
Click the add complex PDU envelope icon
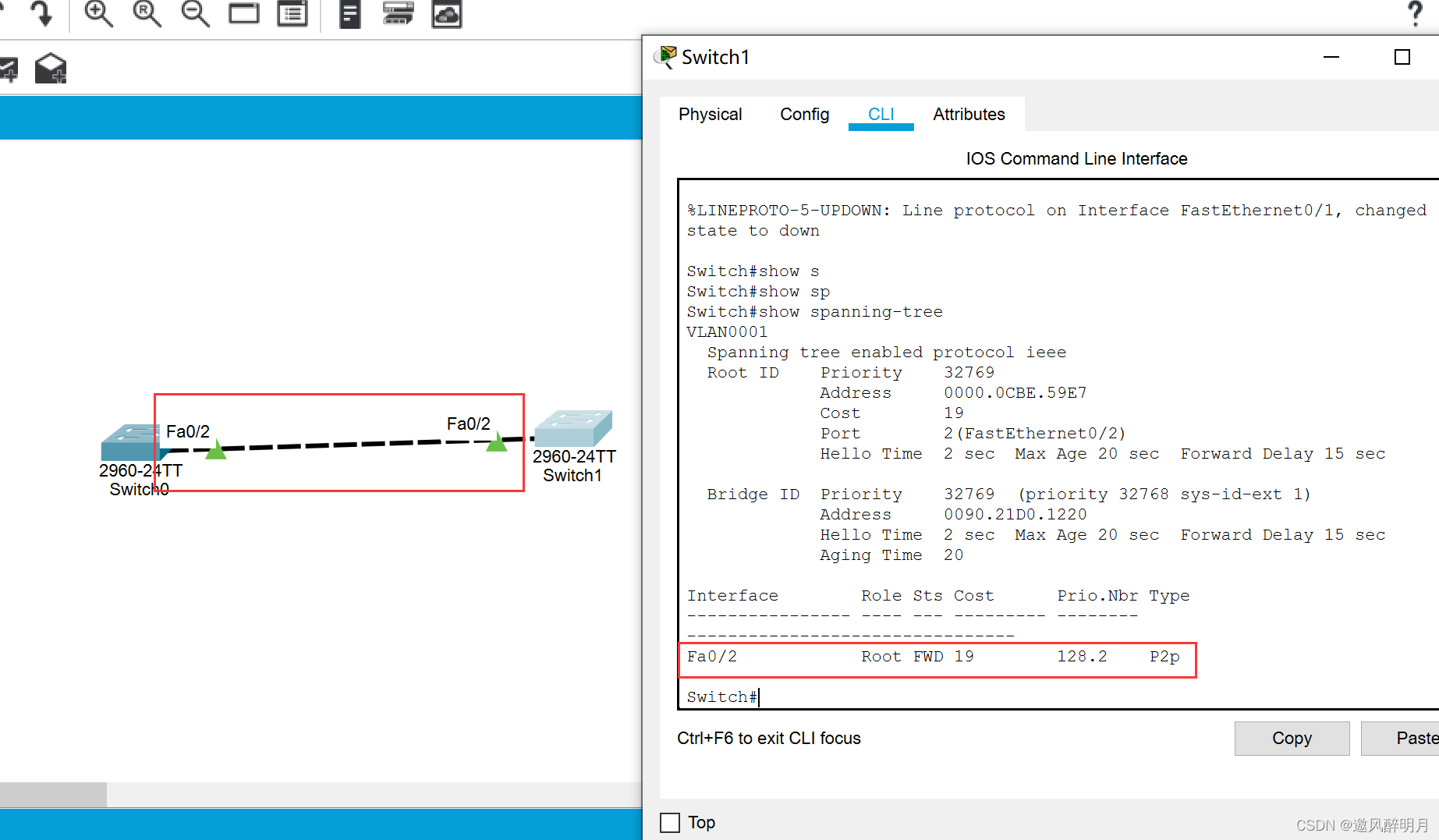51,69
